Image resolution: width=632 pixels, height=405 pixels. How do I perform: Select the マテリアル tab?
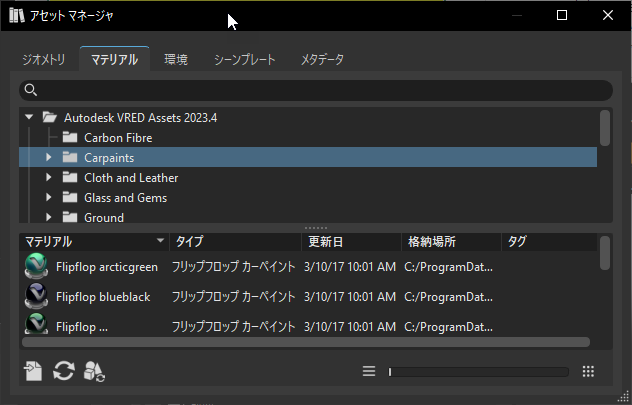[114, 60]
